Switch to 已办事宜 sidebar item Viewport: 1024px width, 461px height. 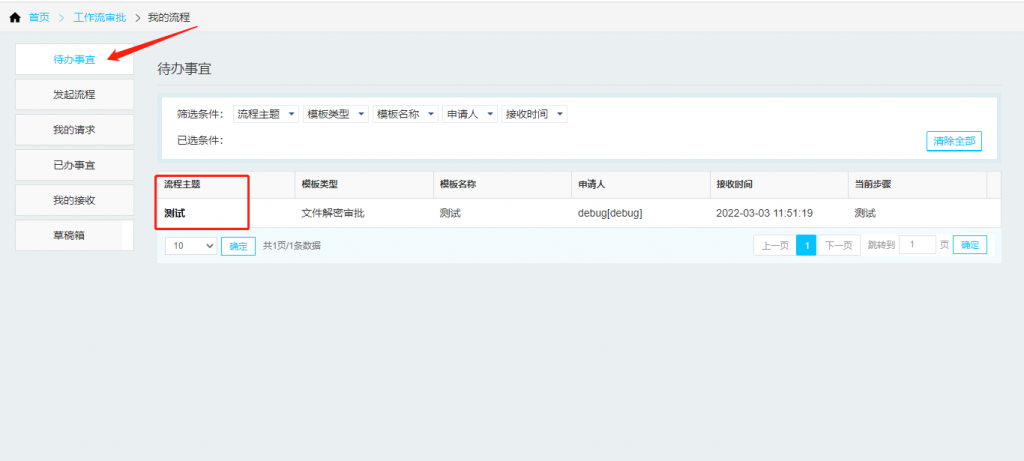[x=74, y=165]
